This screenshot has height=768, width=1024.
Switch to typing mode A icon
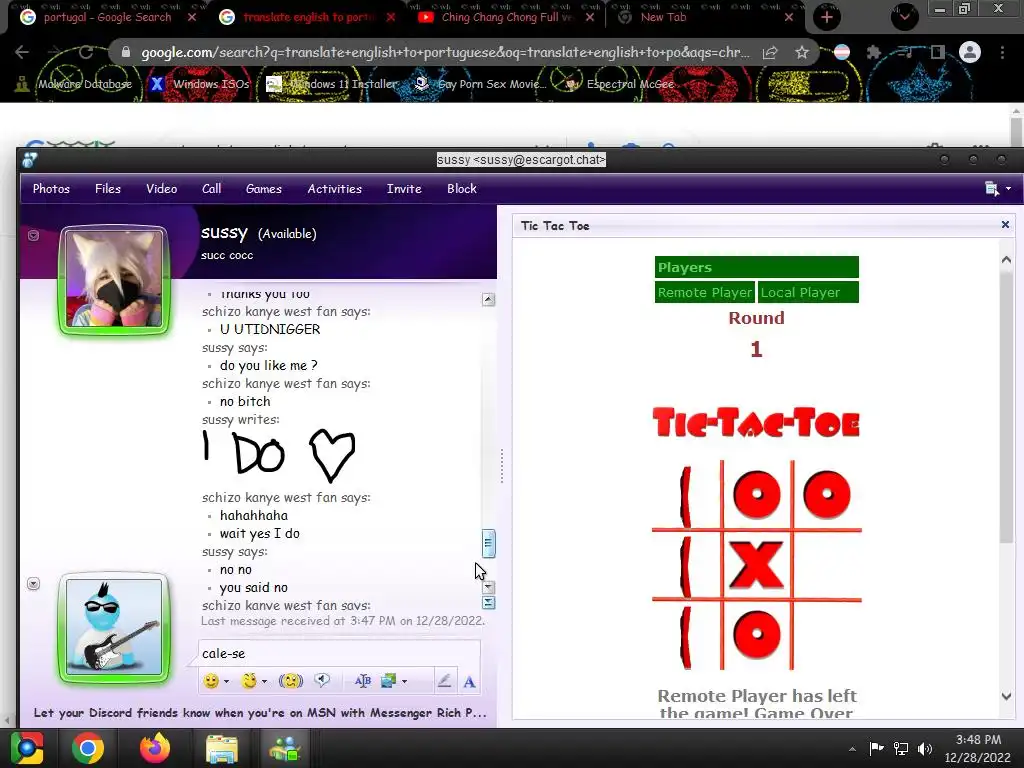point(469,682)
